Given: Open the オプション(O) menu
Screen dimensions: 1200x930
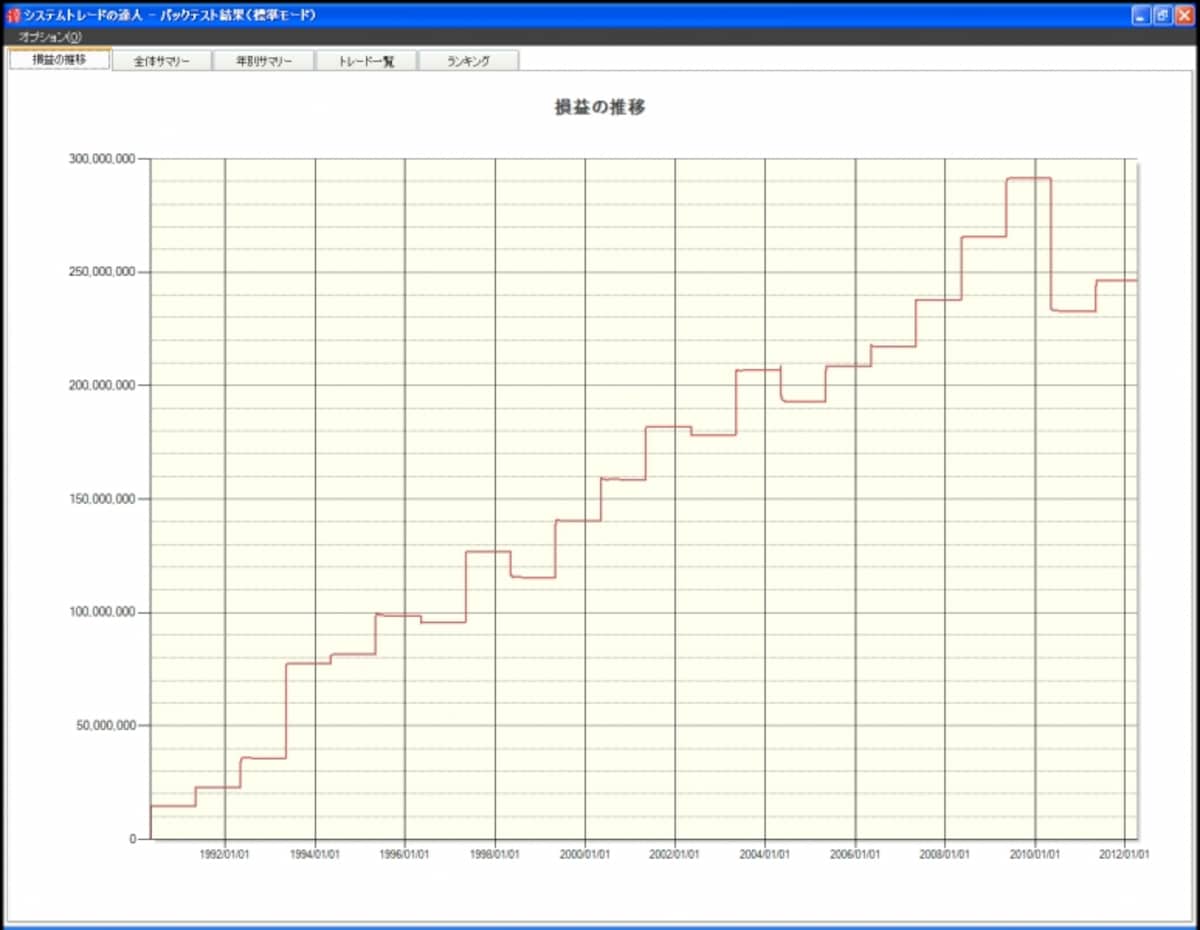Looking at the screenshot, I should (x=50, y=37).
